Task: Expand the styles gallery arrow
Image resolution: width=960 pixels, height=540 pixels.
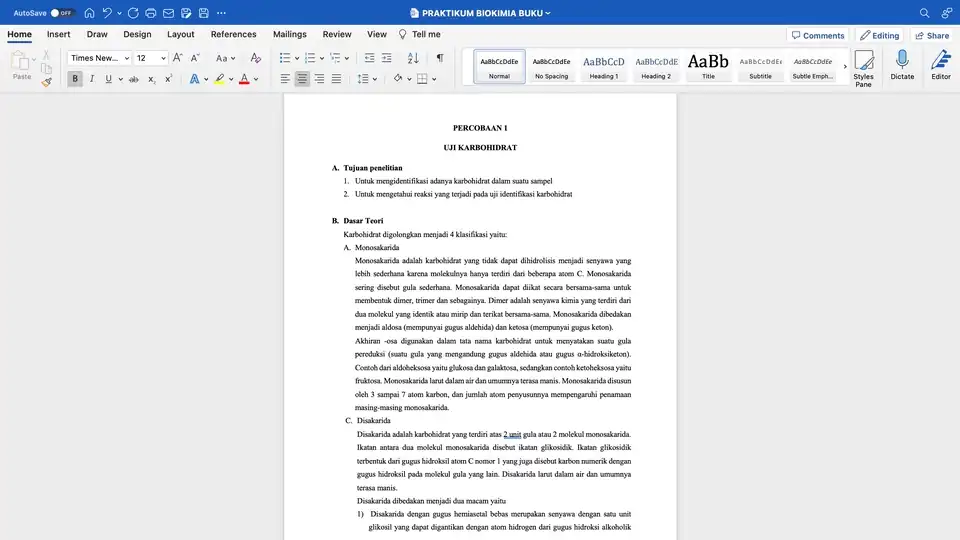Action: (845, 67)
